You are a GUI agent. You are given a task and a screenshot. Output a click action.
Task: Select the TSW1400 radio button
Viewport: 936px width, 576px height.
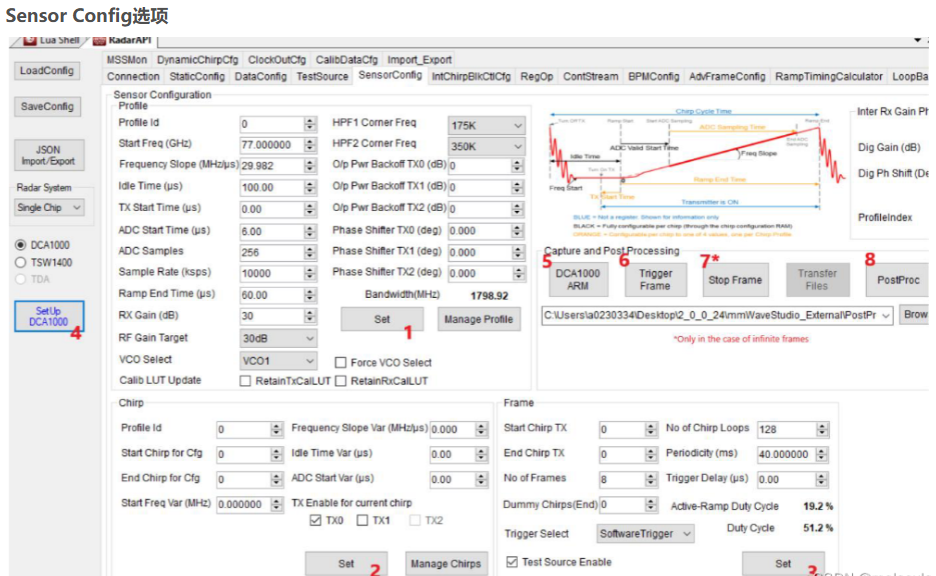point(21,262)
